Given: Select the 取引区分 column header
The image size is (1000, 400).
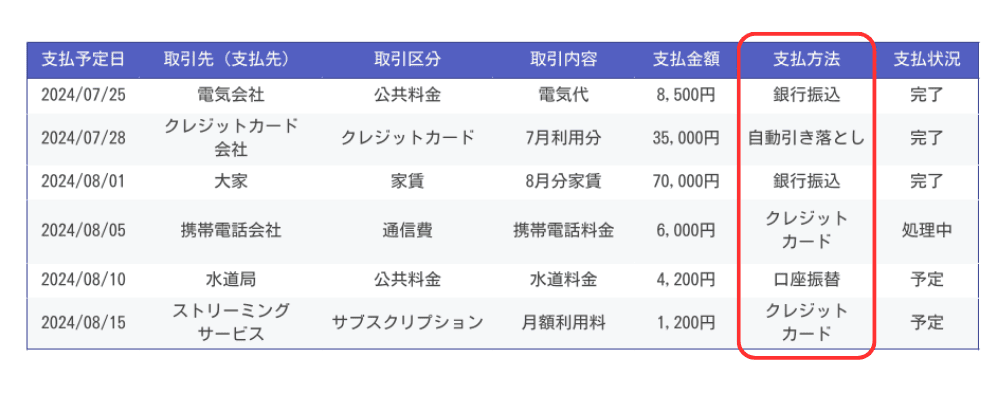Looking at the screenshot, I should click(408, 60).
